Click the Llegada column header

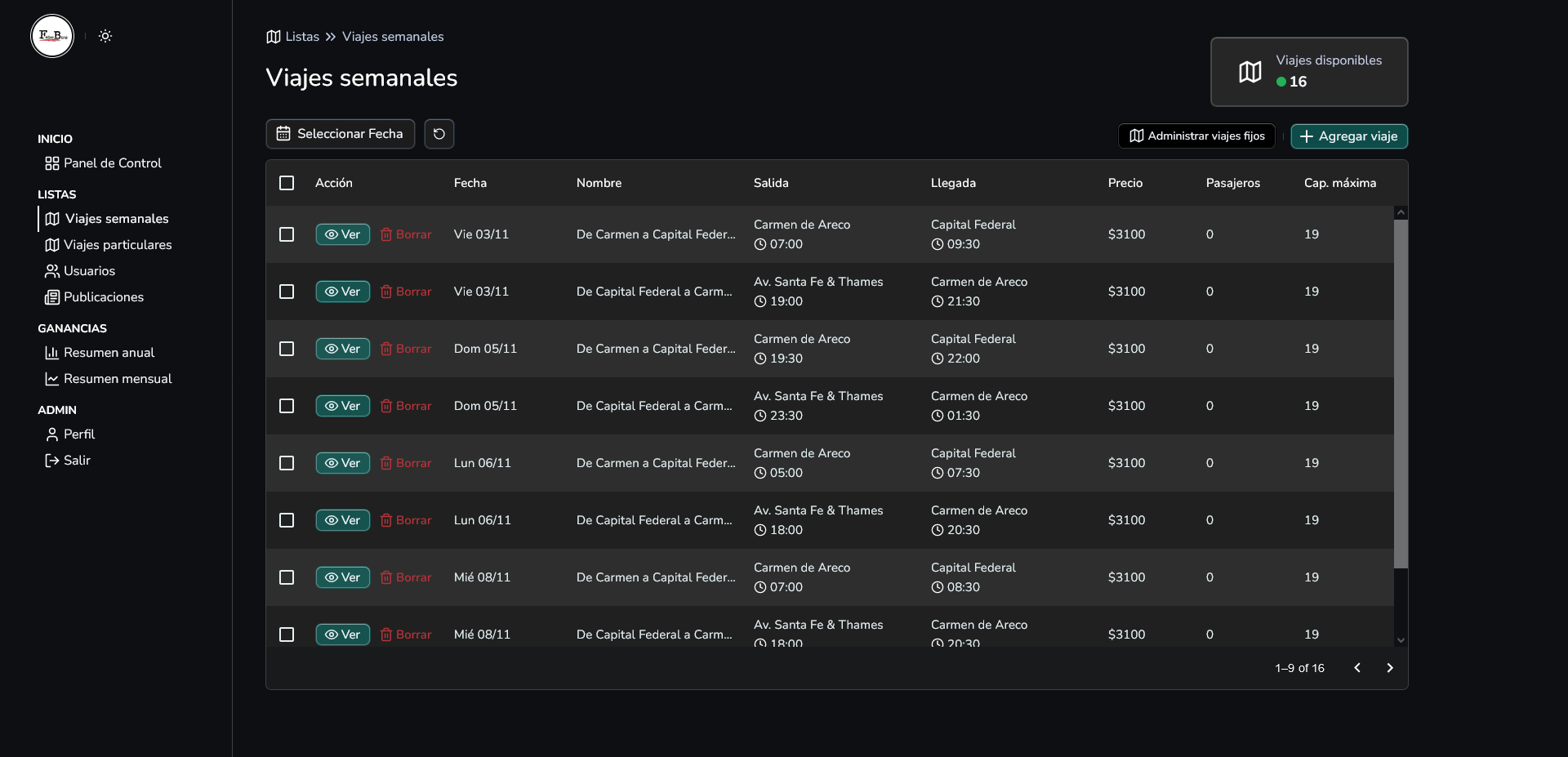pyautogui.click(x=953, y=183)
